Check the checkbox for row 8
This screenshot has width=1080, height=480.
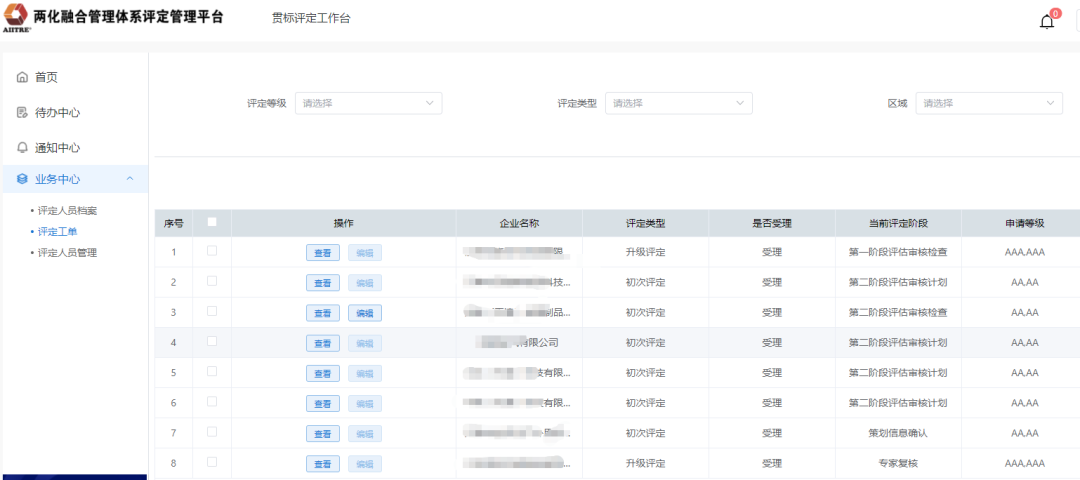(212, 461)
